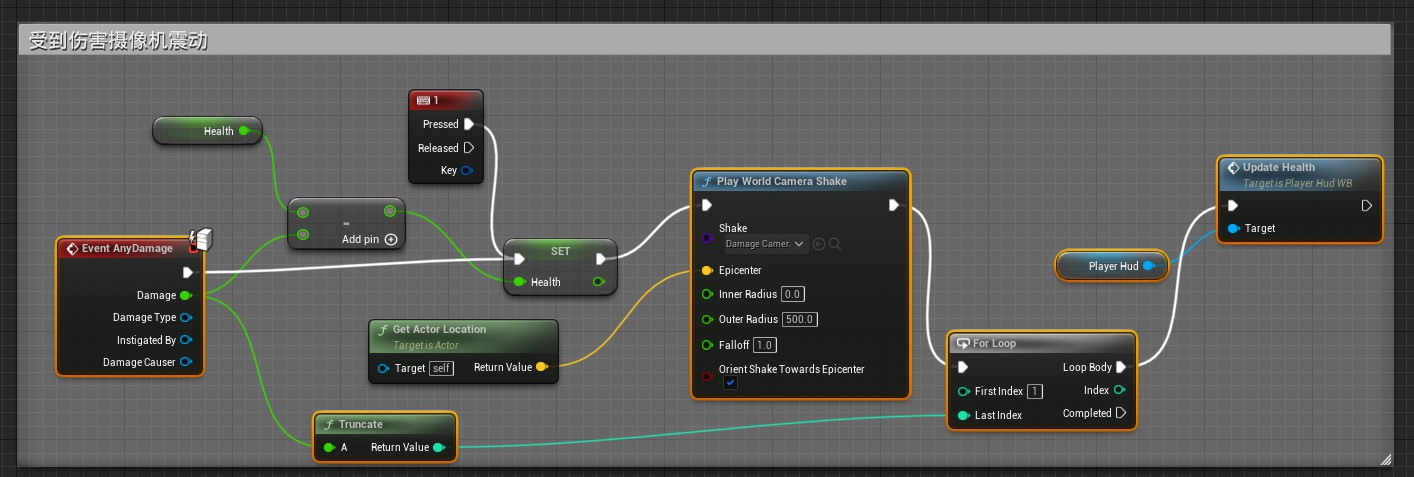
Task: Click the Damage Causer output pin
Action: (x=185, y=362)
